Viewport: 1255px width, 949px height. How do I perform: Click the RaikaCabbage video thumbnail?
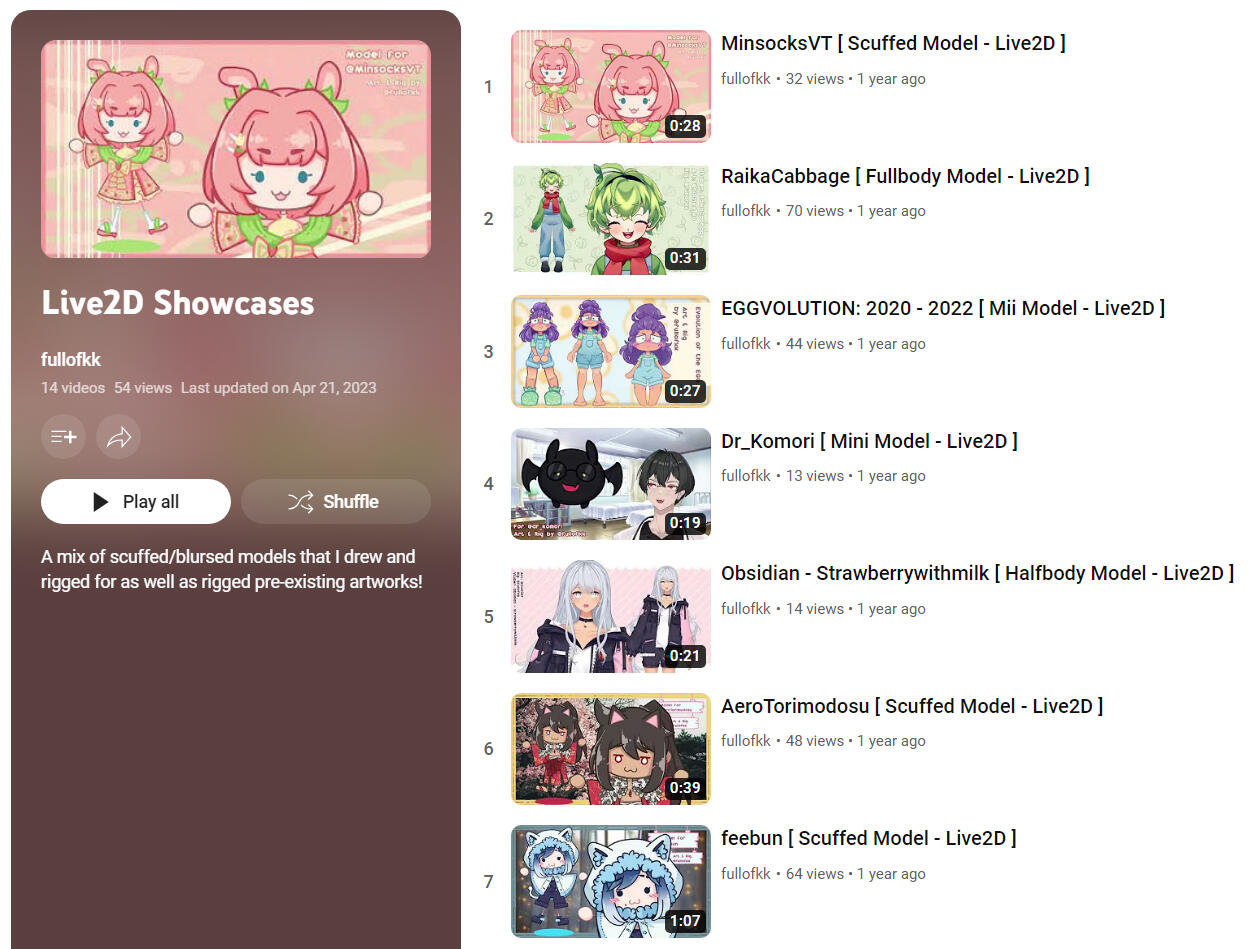611,219
